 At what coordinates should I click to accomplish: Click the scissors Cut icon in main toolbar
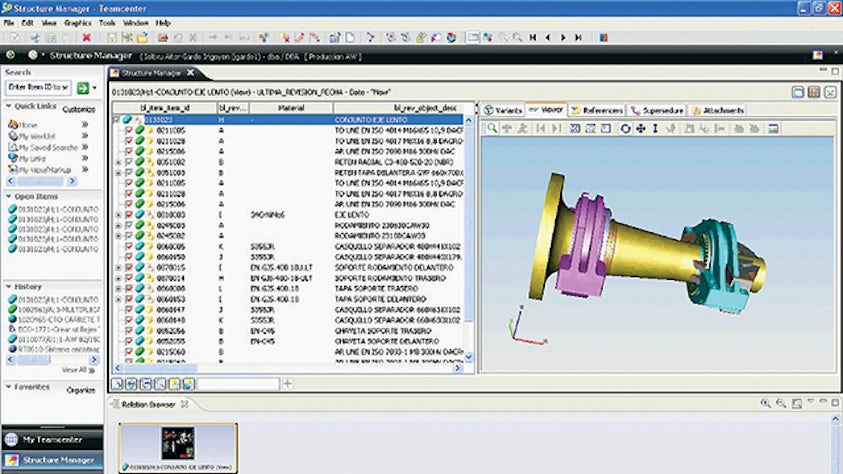(x=35, y=38)
